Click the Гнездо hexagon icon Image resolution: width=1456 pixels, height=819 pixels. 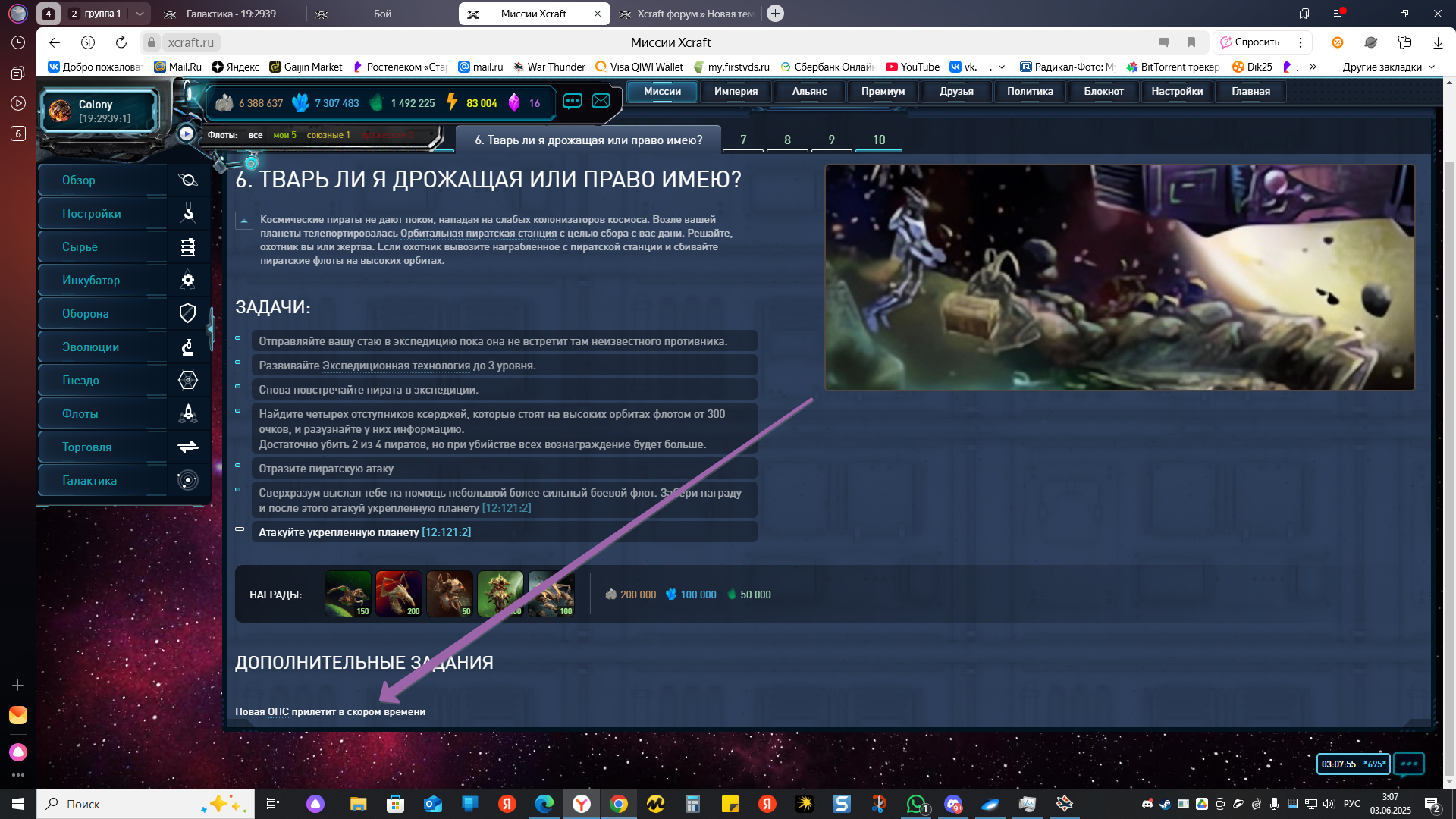click(x=188, y=380)
